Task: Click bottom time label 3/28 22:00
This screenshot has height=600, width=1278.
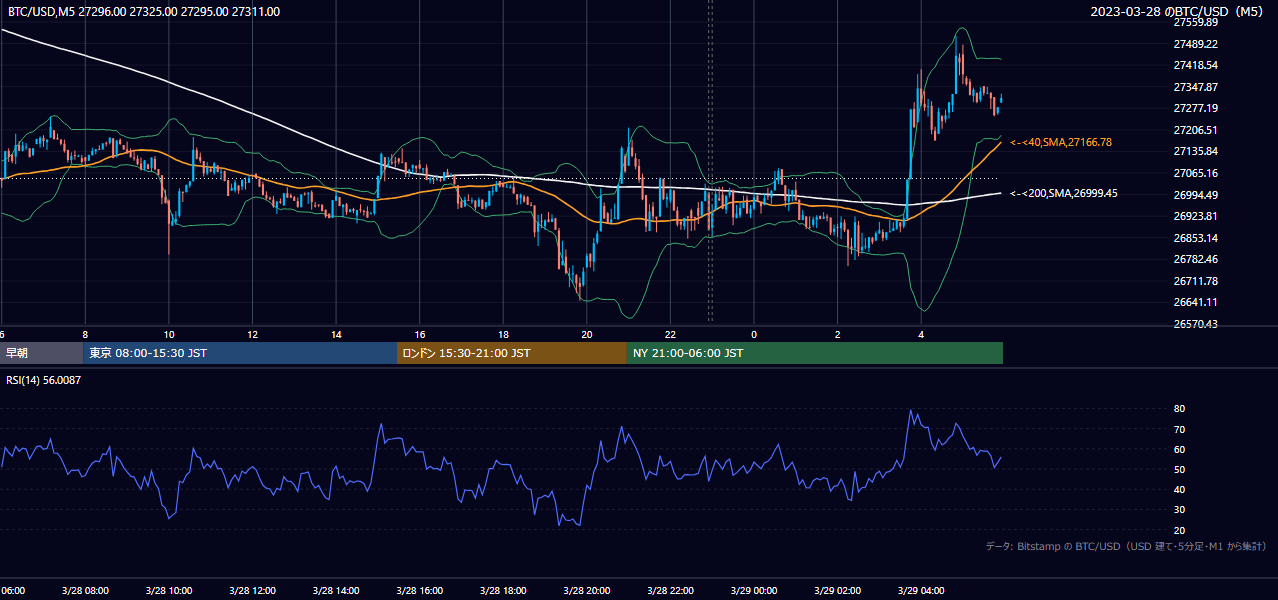Action: (x=671, y=591)
